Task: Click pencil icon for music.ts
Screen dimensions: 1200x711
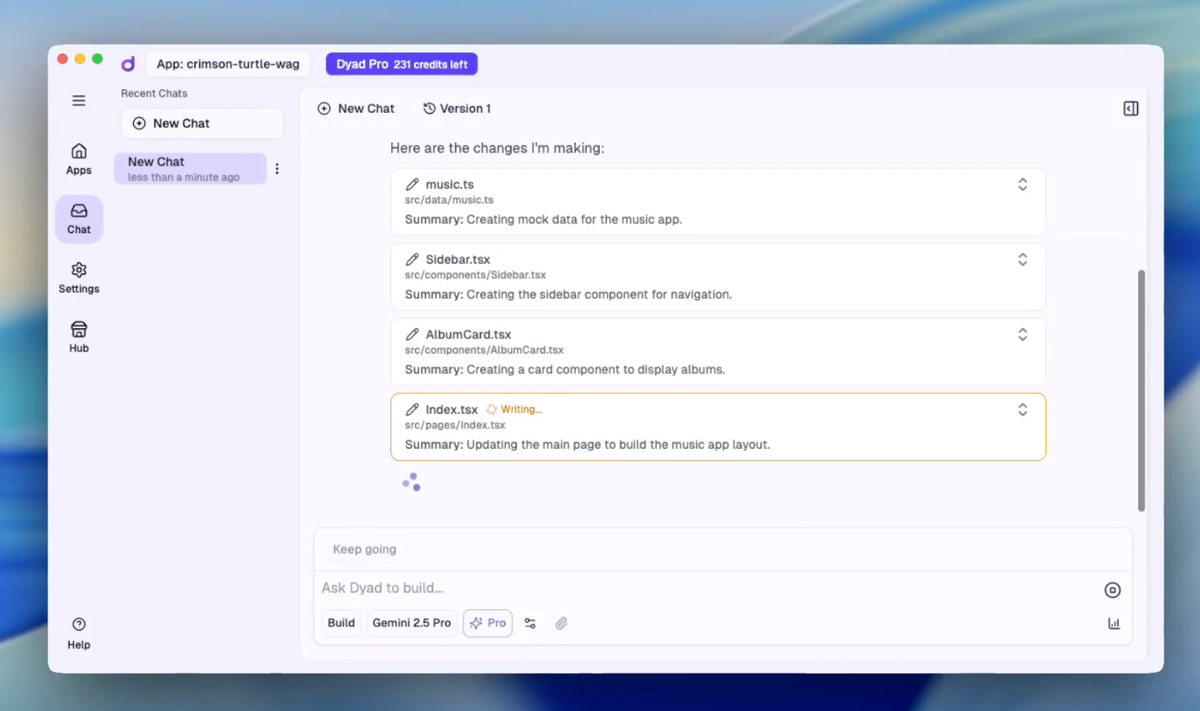Action: tap(412, 184)
